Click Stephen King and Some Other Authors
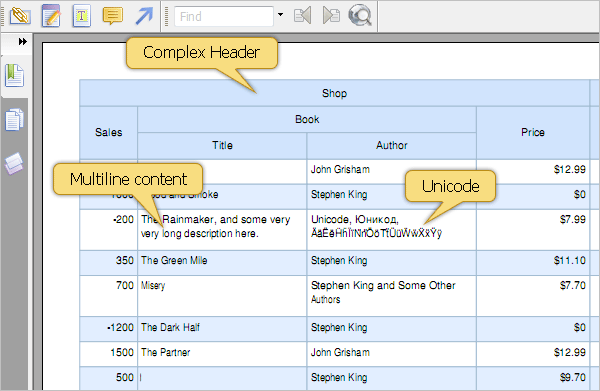 383,292
